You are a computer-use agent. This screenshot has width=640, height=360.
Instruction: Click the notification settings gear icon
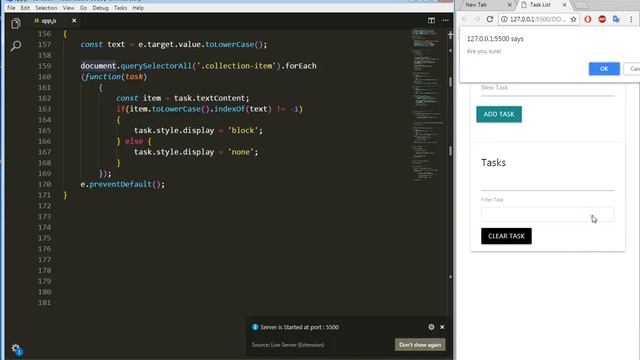pos(431,327)
